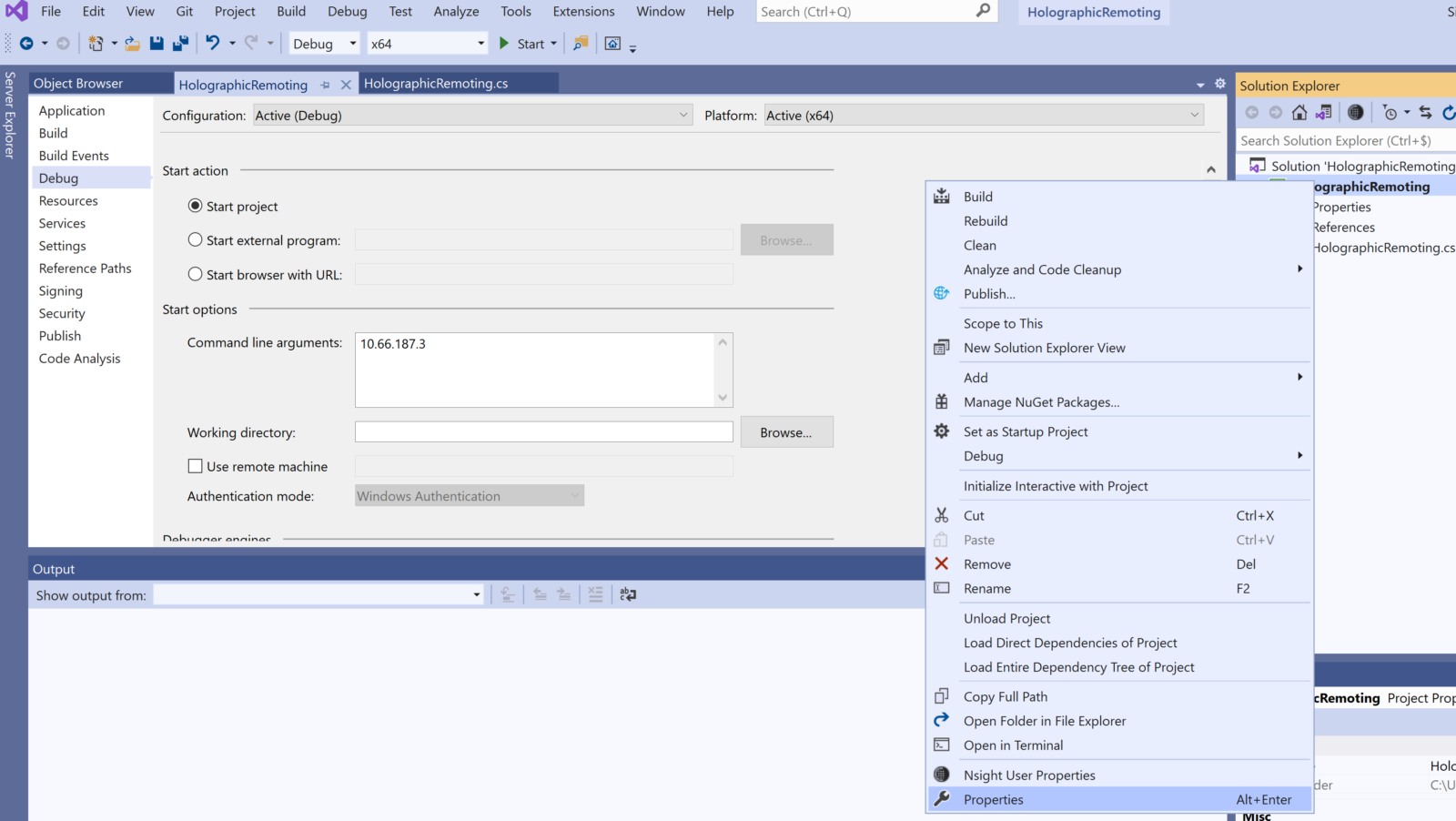Click the Pending Changes Filter clock icon
The width and height of the screenshot is (1456, 821).
tap(1390, 112)
